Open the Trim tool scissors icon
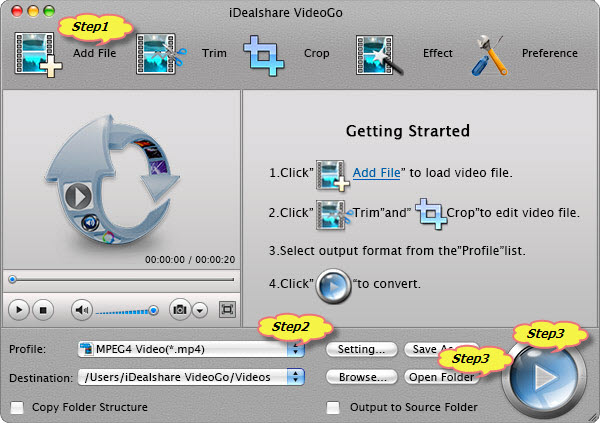The width and height of the screenshot is (600, 423). pos(161,54)
